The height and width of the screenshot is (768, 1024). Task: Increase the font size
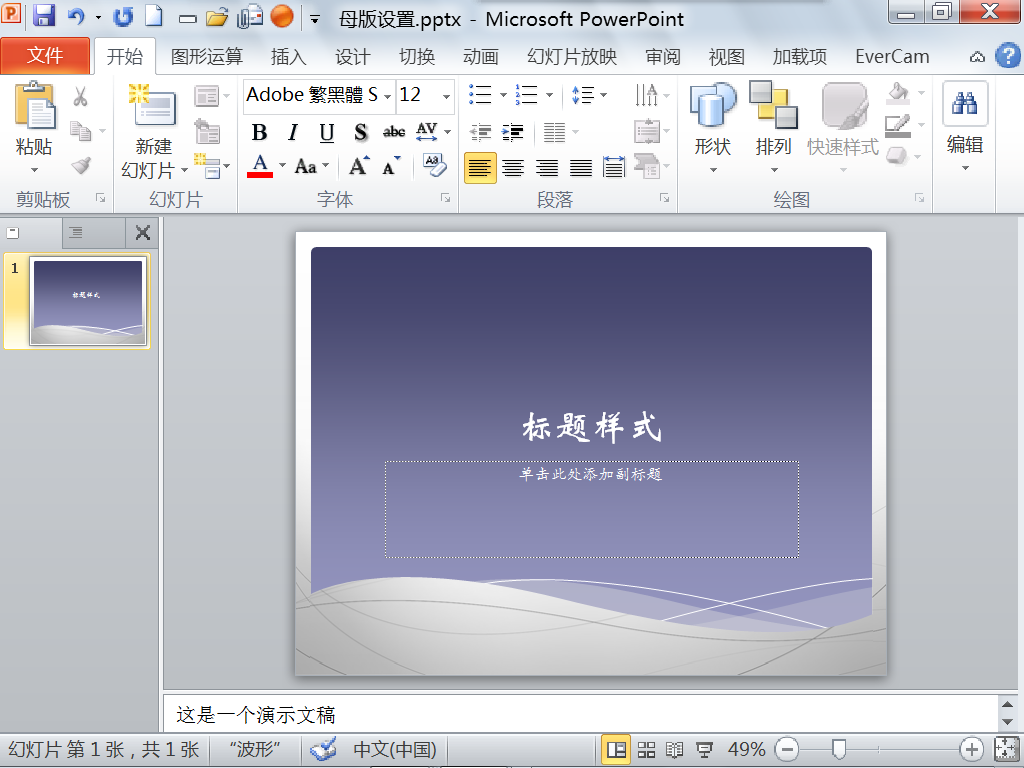tap(359, 166)
